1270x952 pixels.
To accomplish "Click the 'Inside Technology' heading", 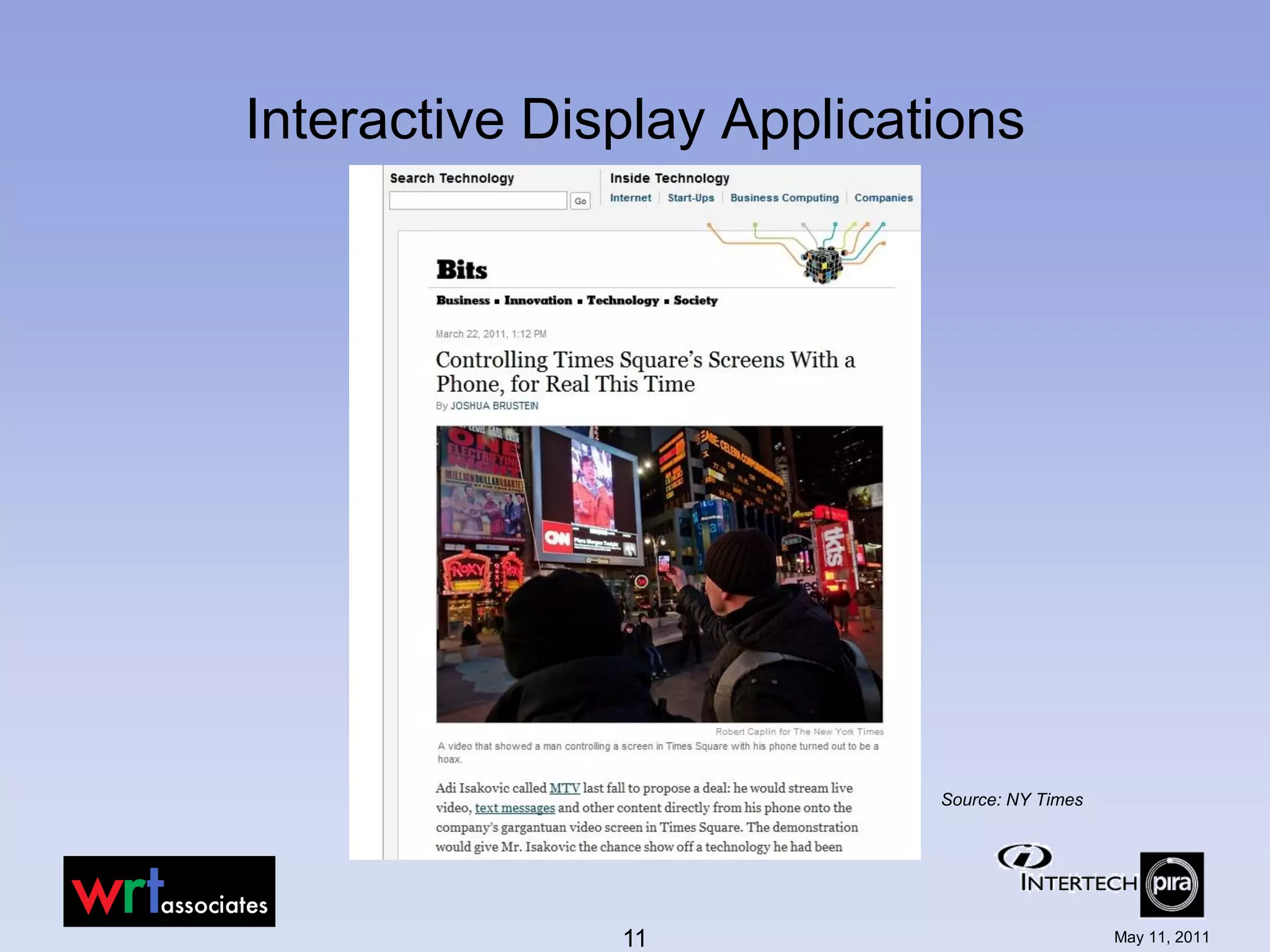I will click(670, 178).
